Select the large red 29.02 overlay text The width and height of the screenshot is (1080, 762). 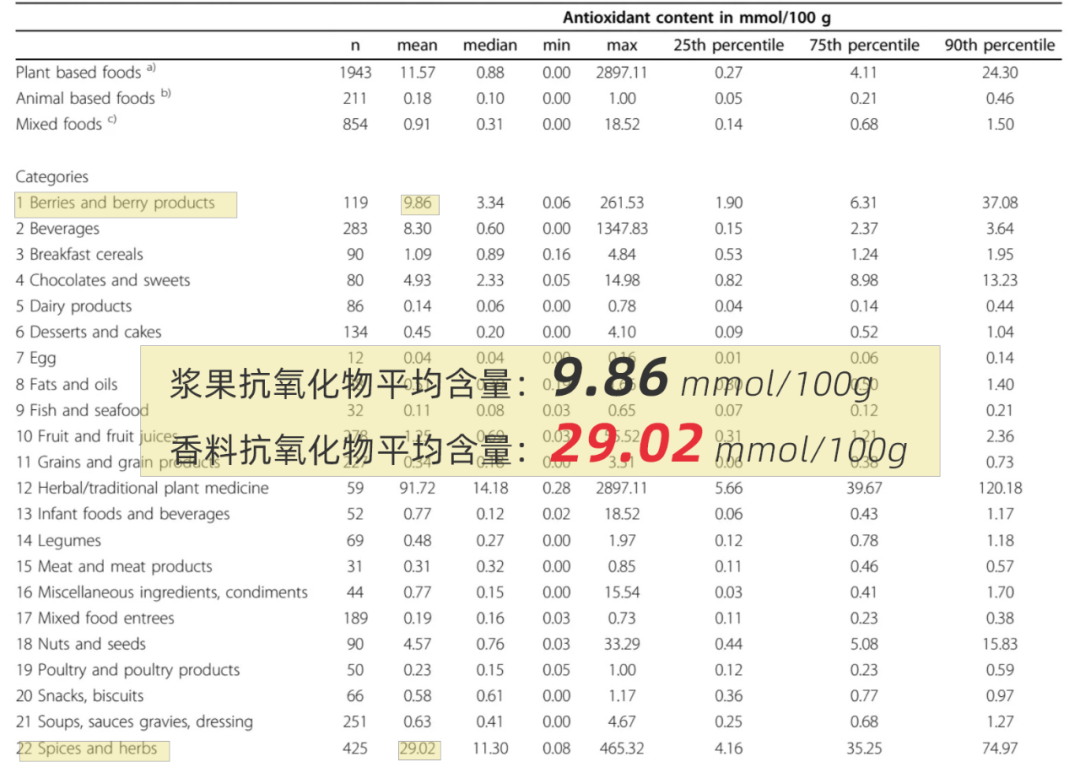coord(625,445)
